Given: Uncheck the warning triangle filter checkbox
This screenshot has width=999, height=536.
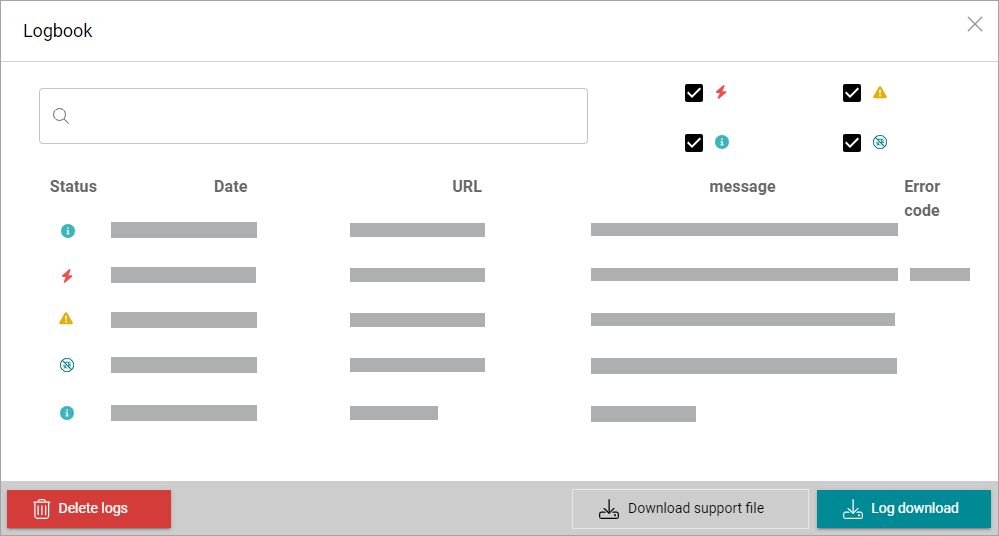Looking at the screenshot, I should tap(852, 93).
